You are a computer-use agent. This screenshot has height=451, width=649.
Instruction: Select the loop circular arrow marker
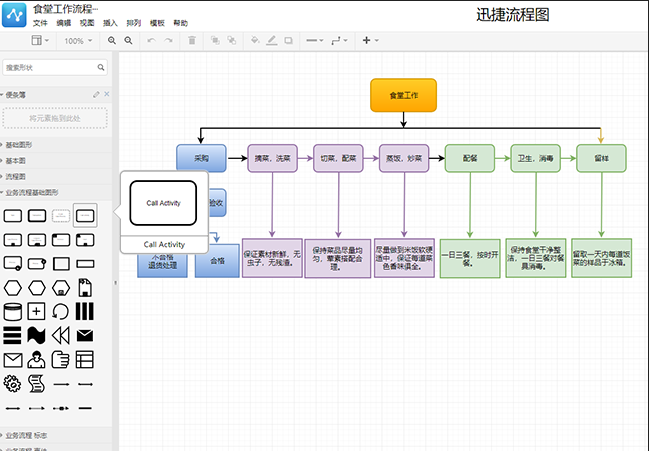click(60, 311)
